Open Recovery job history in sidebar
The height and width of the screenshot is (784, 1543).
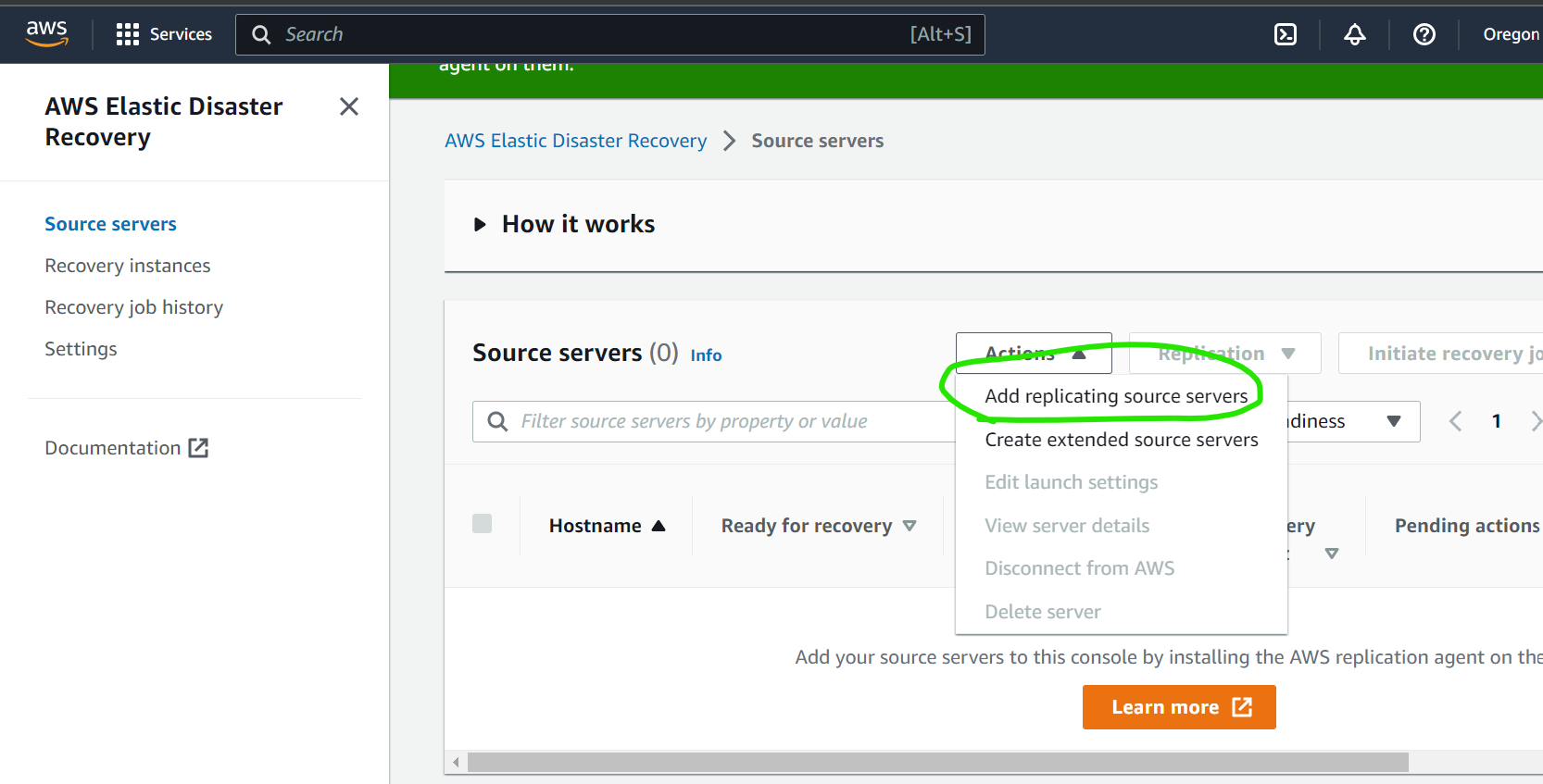click(134, 307)
